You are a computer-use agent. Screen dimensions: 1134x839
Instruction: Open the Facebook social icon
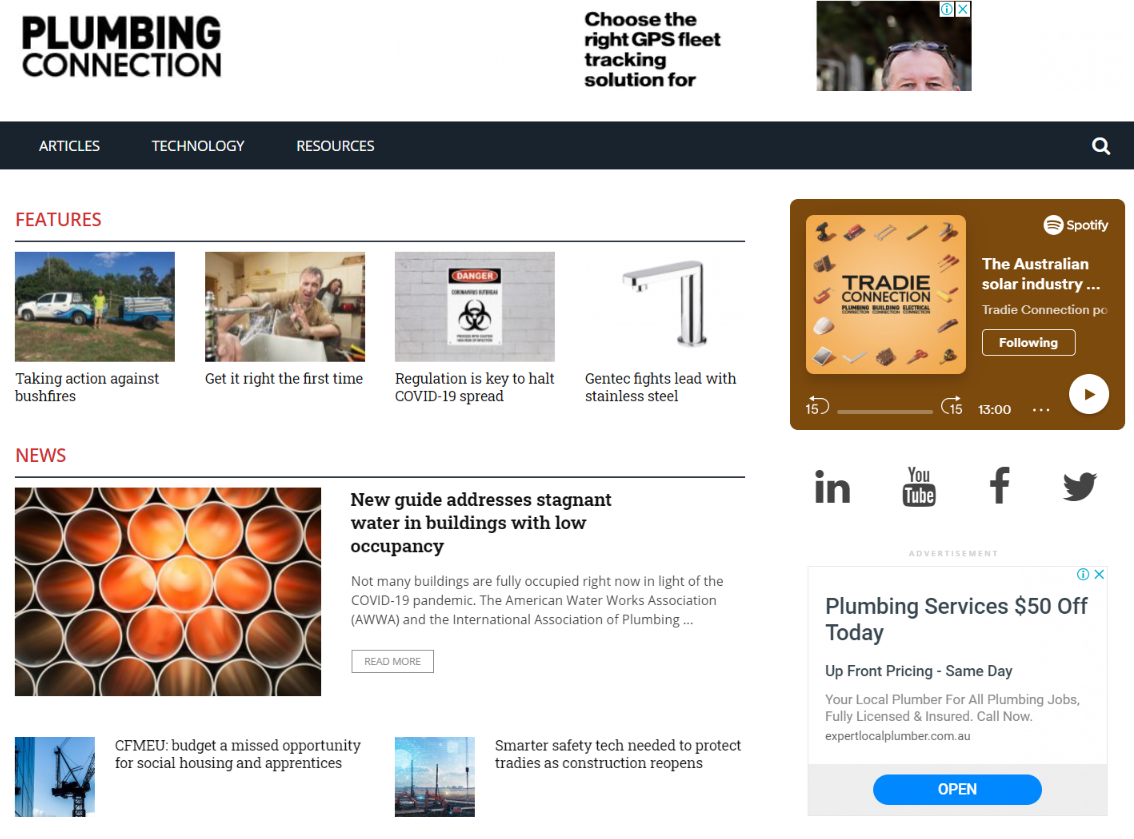click(999, 485)
